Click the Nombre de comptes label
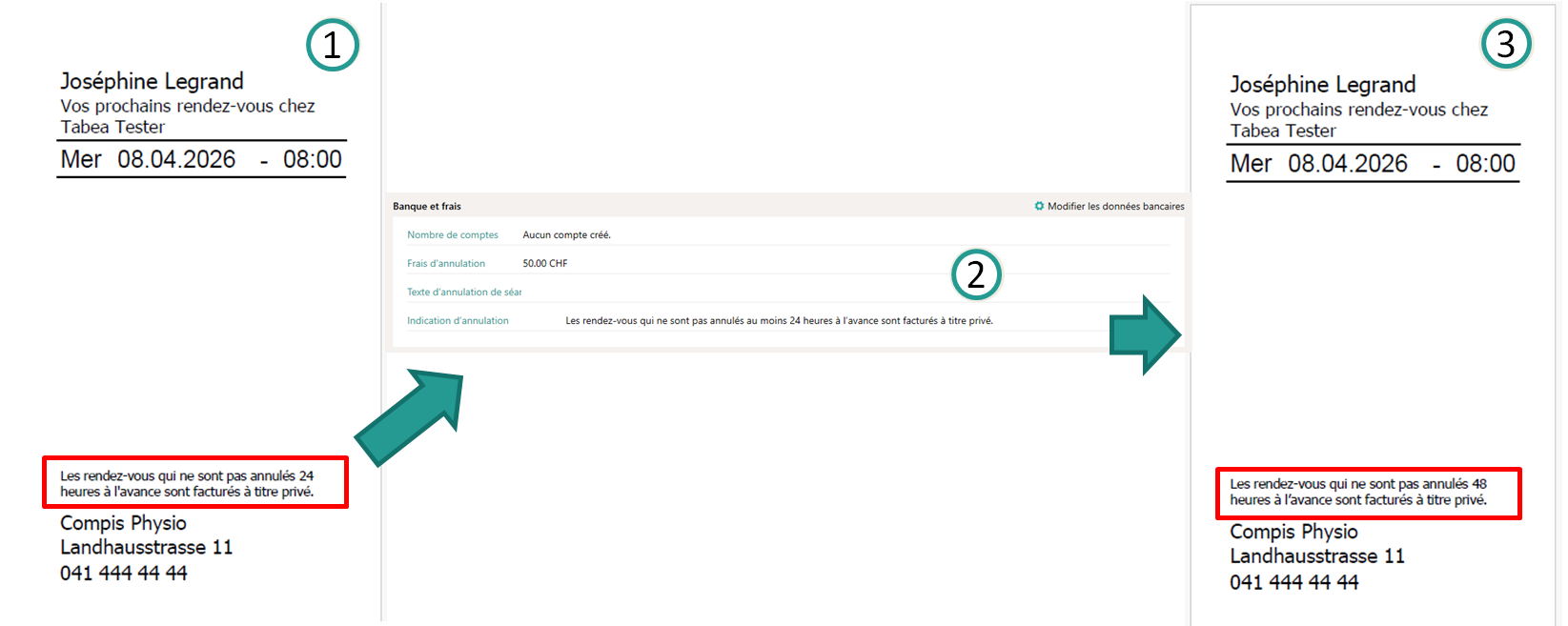Image resolution: width=1568 pixels, height=626 pixels. coord(452,234)
